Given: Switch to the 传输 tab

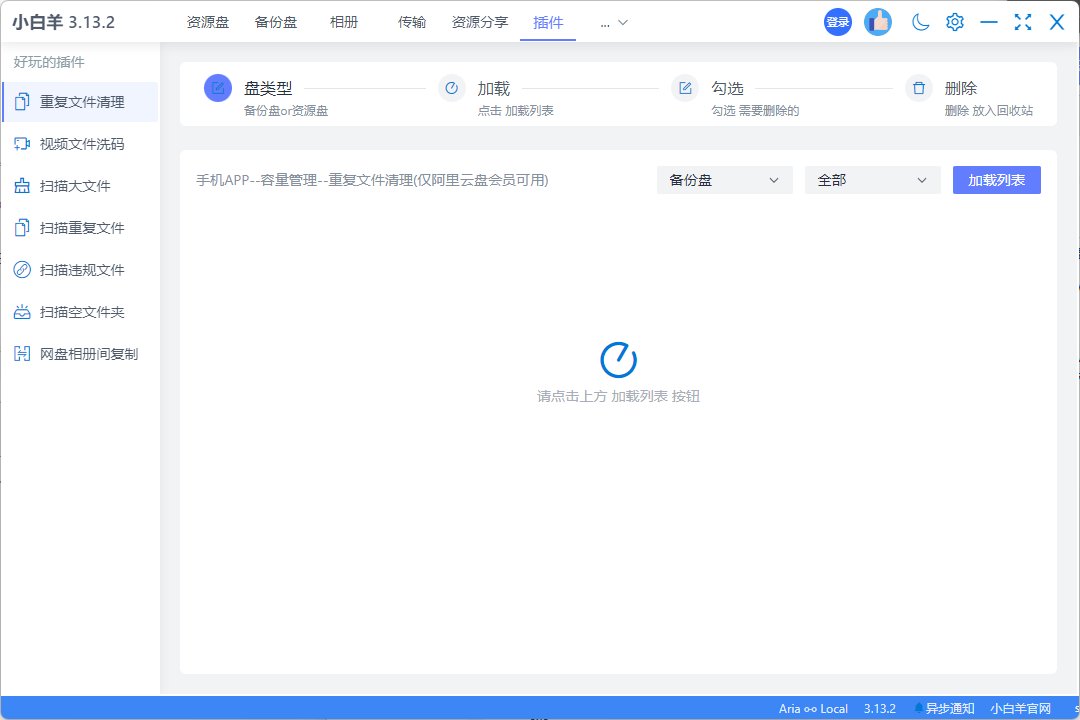Looking at the screenshot, I should [x=412, y=22].
